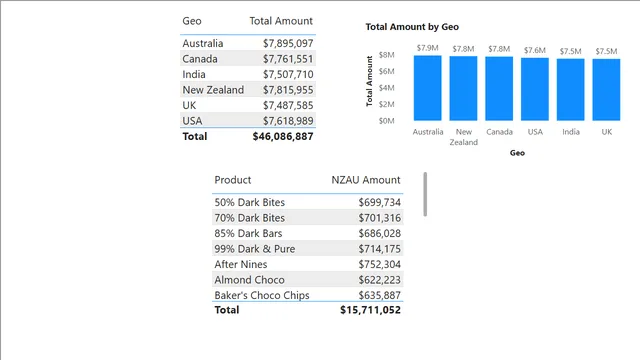The width and height of the screenshot is (640, 360).
Task: Select the Almond Choco product row
Action: [308, 280]
